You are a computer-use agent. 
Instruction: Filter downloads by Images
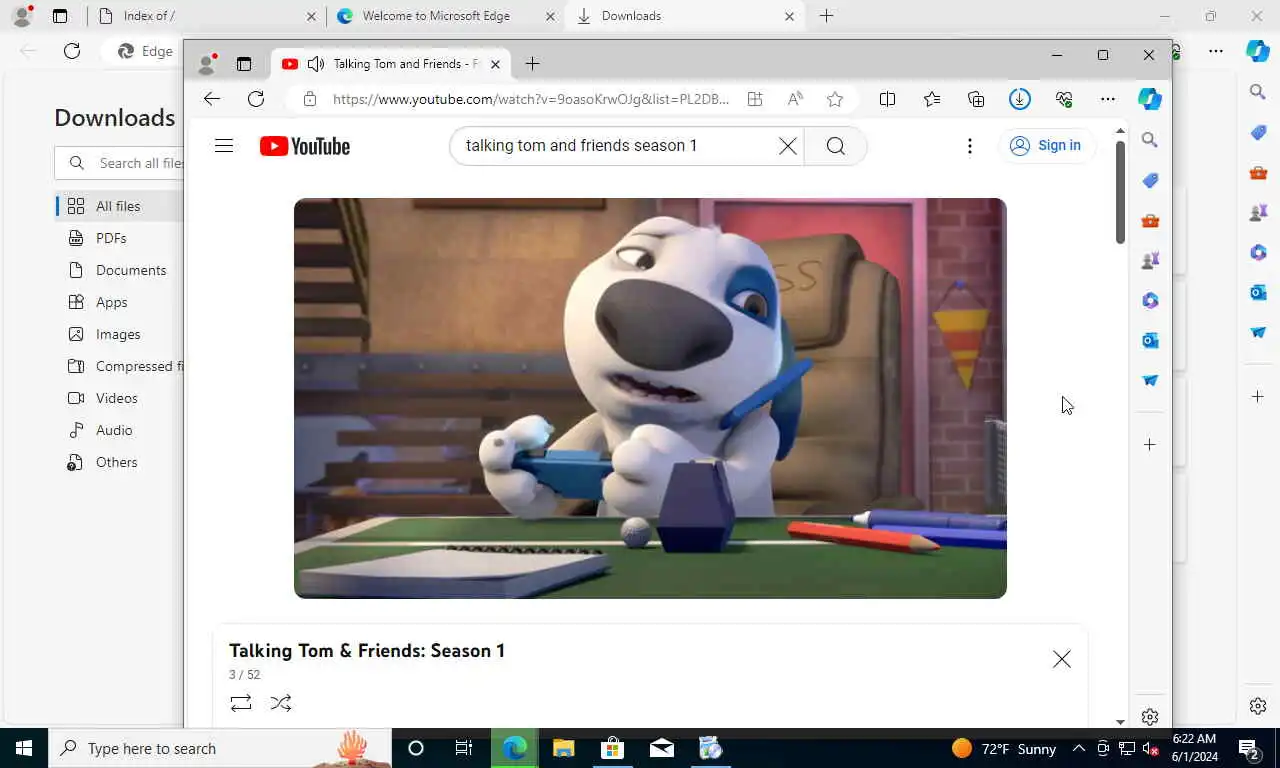[x=118, y=334]
